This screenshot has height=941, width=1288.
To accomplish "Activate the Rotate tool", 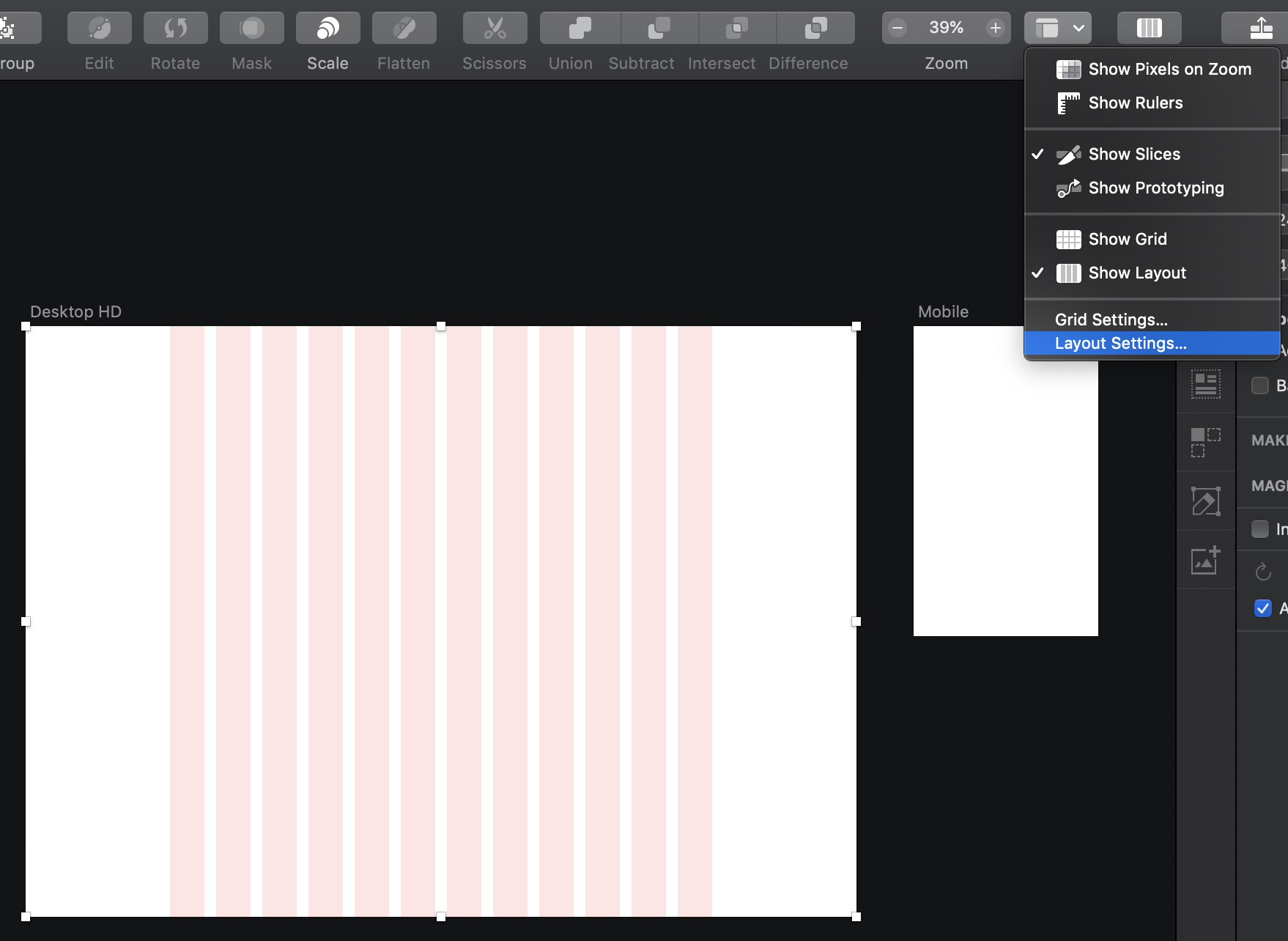I will 175,28.
